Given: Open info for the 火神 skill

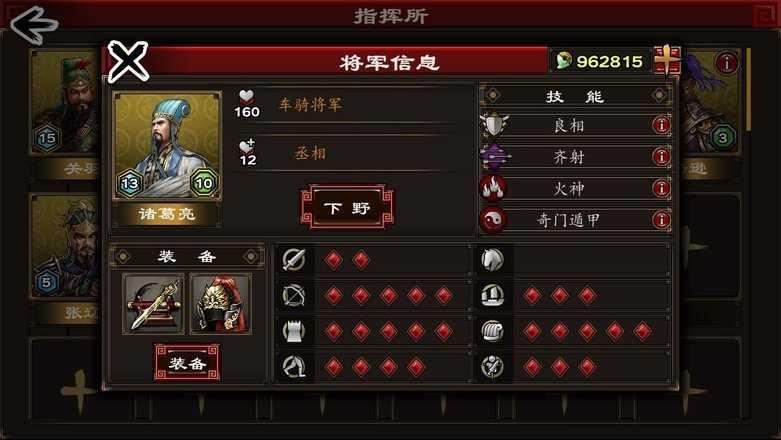Looking at the screenshot, I should (x=661, y=188).
